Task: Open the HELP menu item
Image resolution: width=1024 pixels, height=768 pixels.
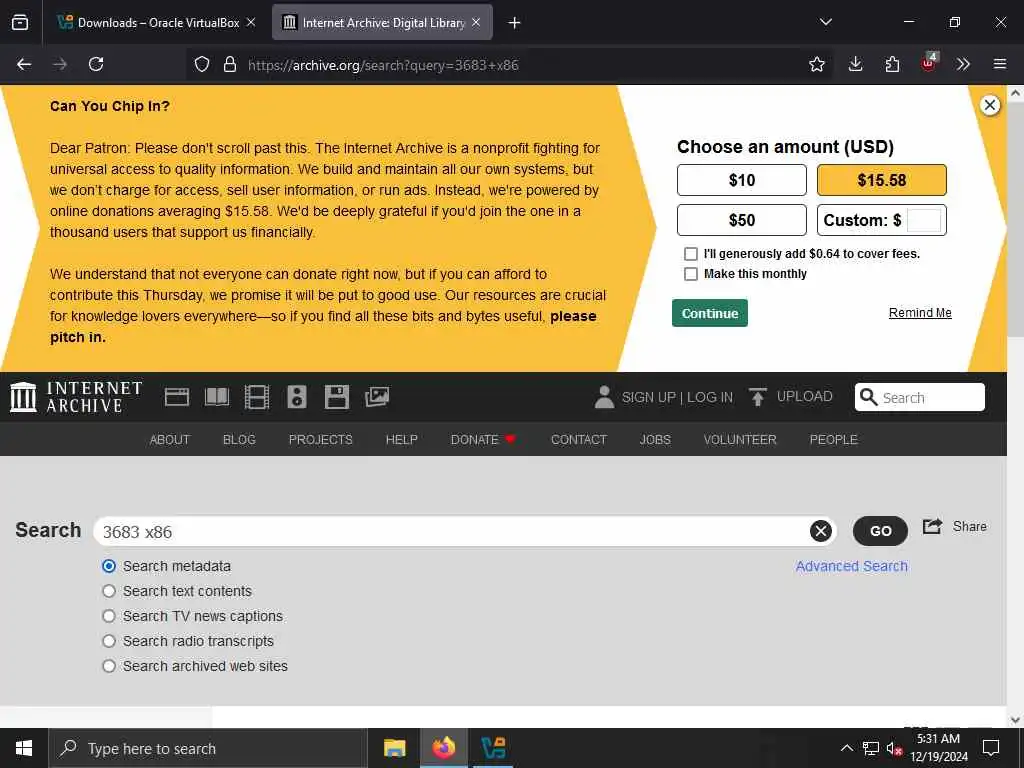Action: (402, 440)
